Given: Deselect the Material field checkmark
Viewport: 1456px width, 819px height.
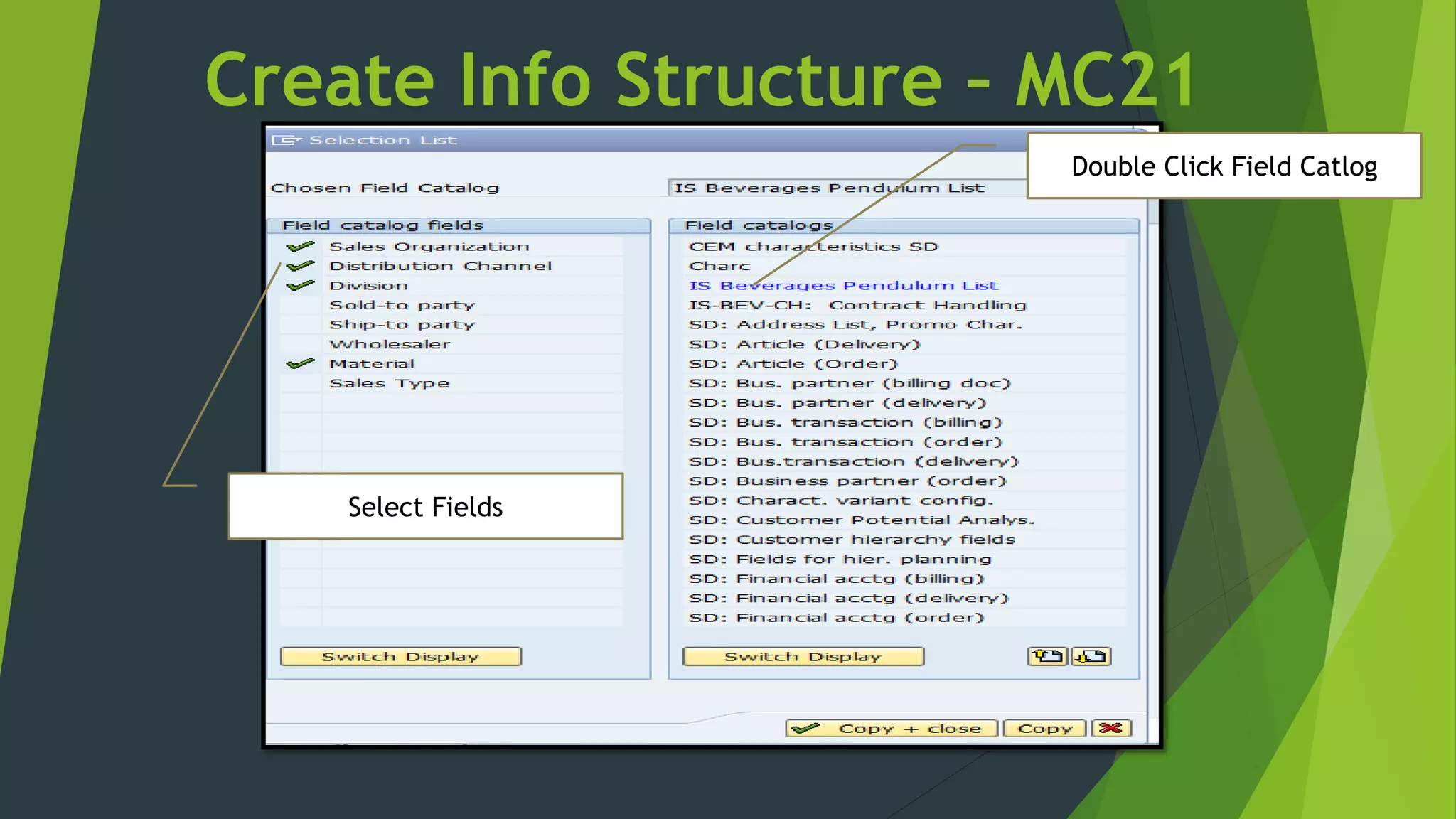Looking at the screenshot, I should [301, 363].
